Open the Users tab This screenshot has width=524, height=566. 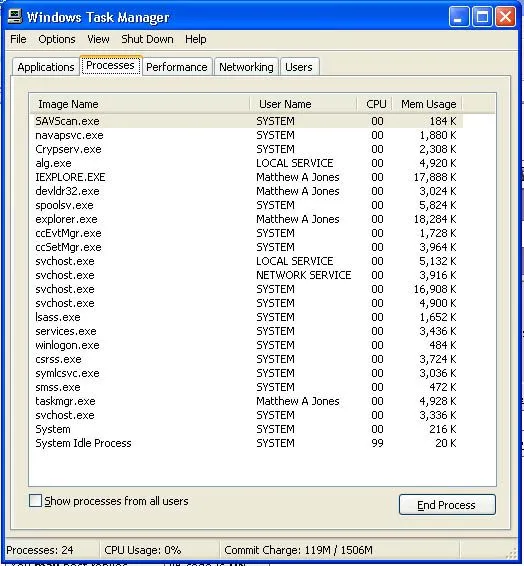point(299,67)
